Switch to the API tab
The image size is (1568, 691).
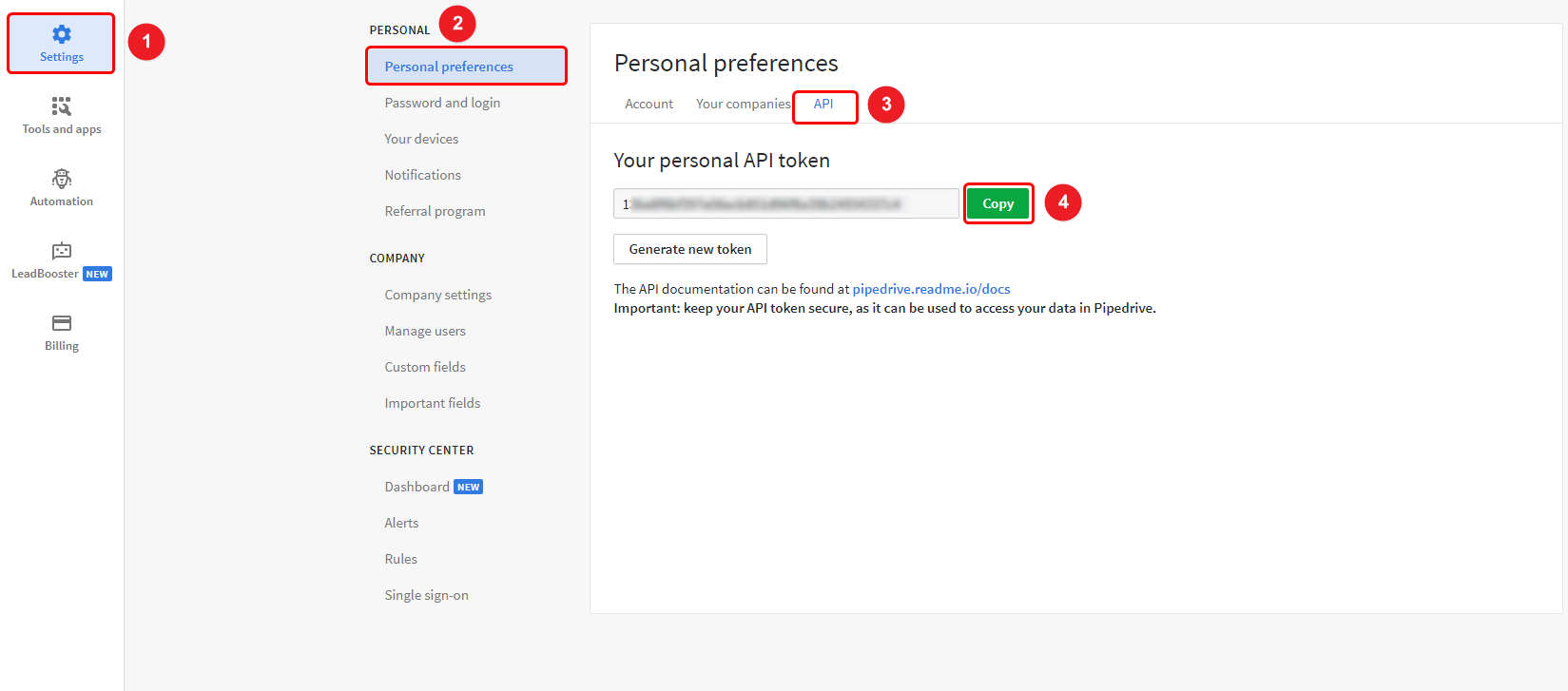(x=823, y=105)
